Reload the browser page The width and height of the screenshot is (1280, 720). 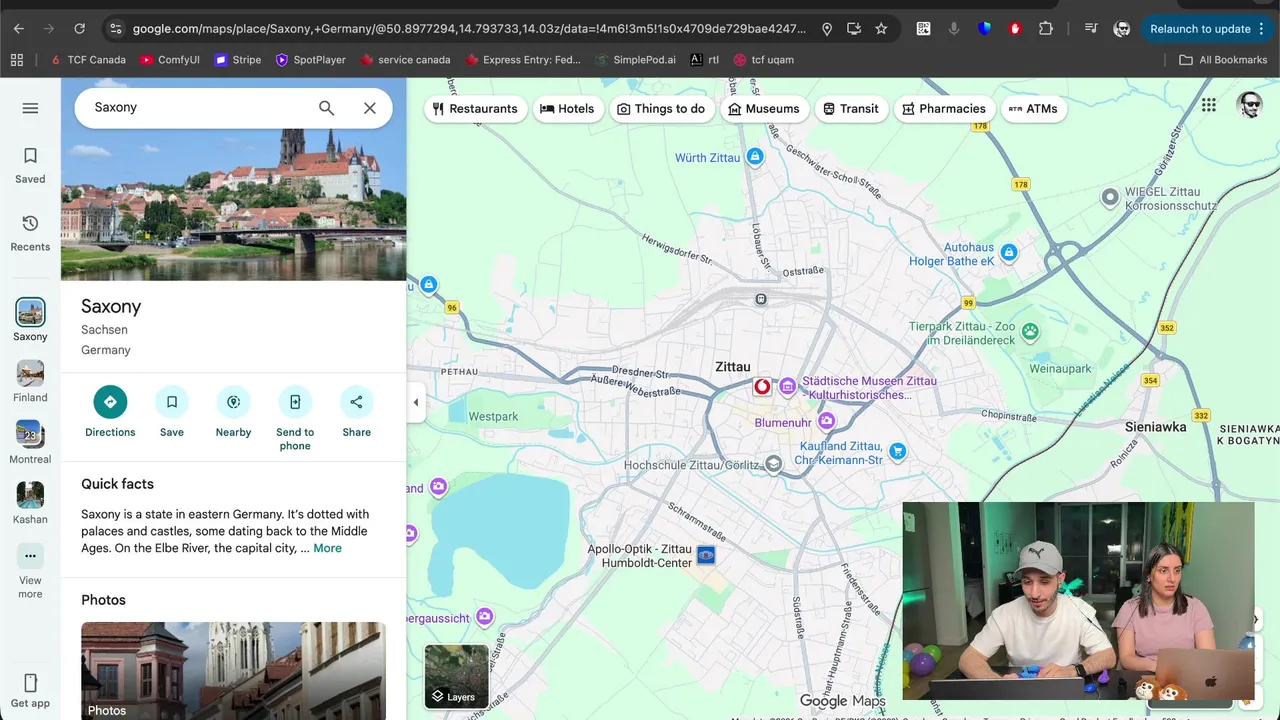pos(80,29)
